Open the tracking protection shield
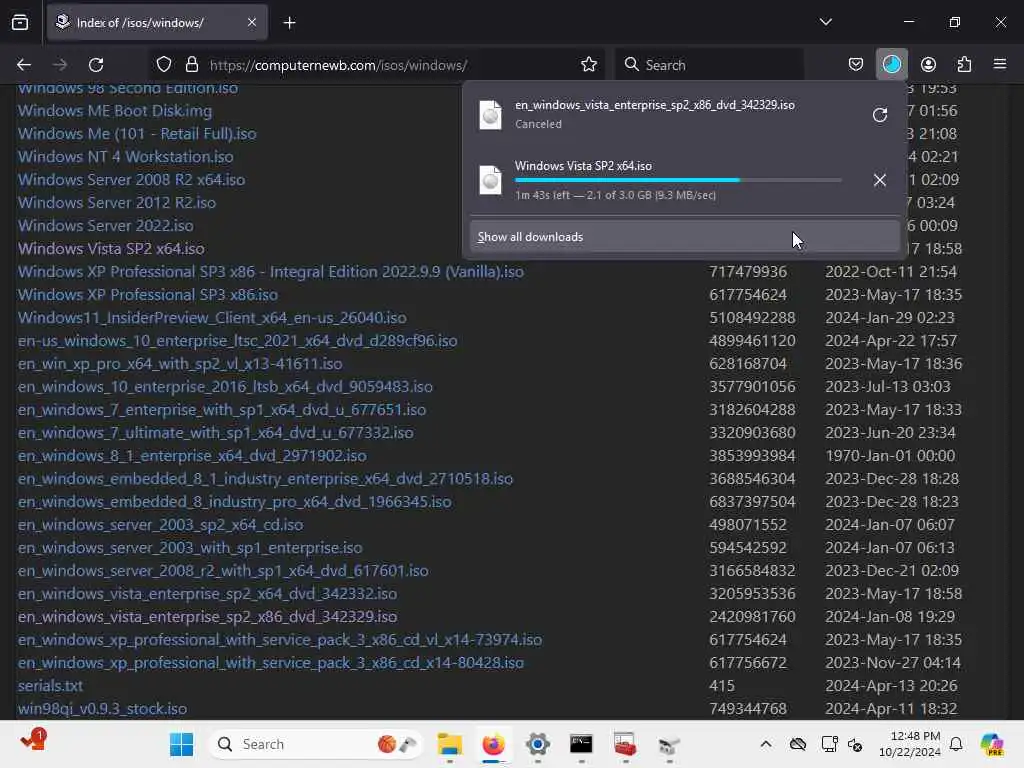 tap(164, 65)
